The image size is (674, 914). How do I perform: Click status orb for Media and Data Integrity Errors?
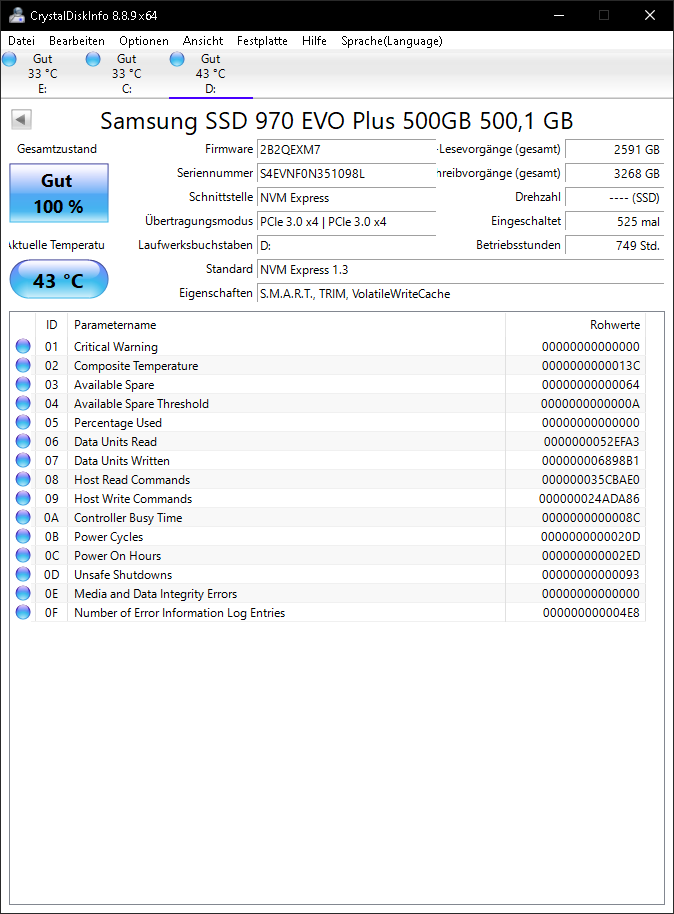tap(23, 593)
